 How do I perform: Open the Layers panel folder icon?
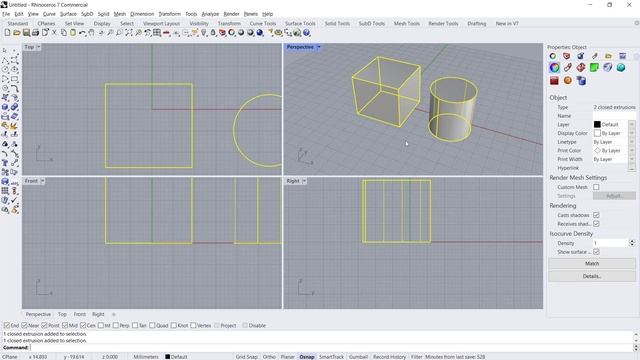click(608, 56)
